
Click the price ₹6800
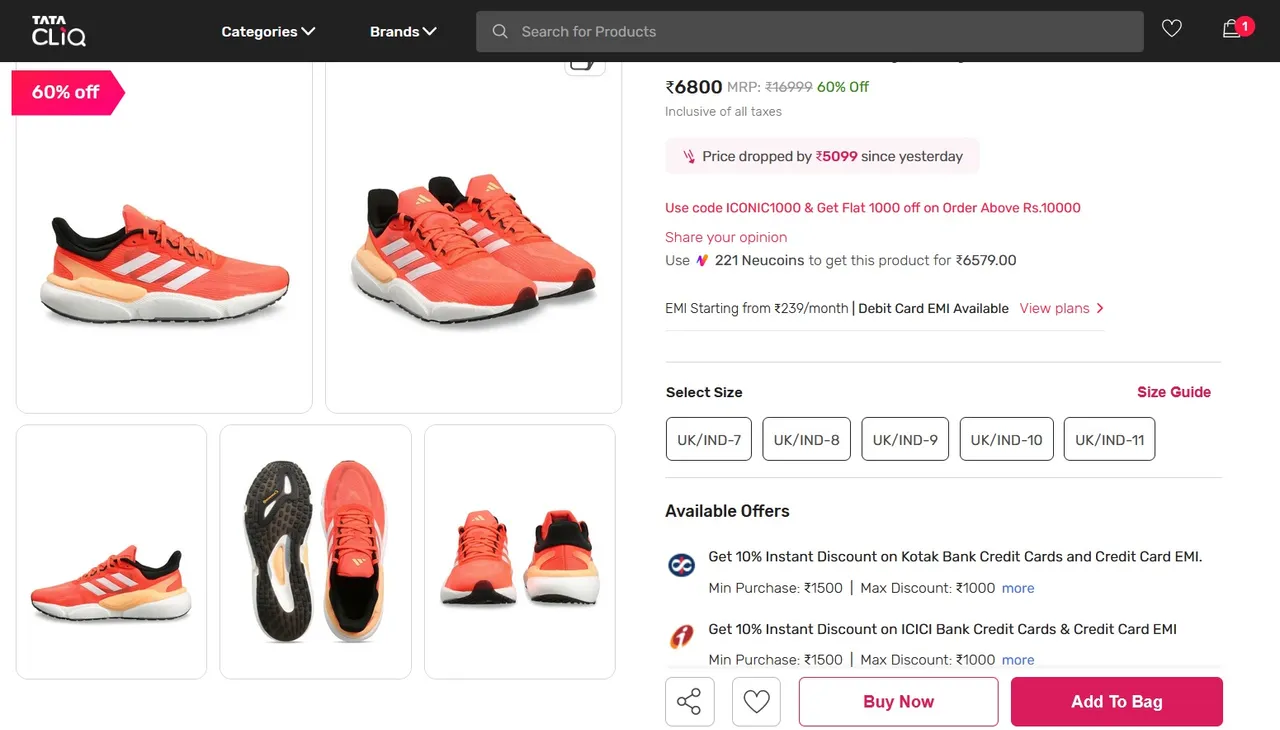(694, 87)
